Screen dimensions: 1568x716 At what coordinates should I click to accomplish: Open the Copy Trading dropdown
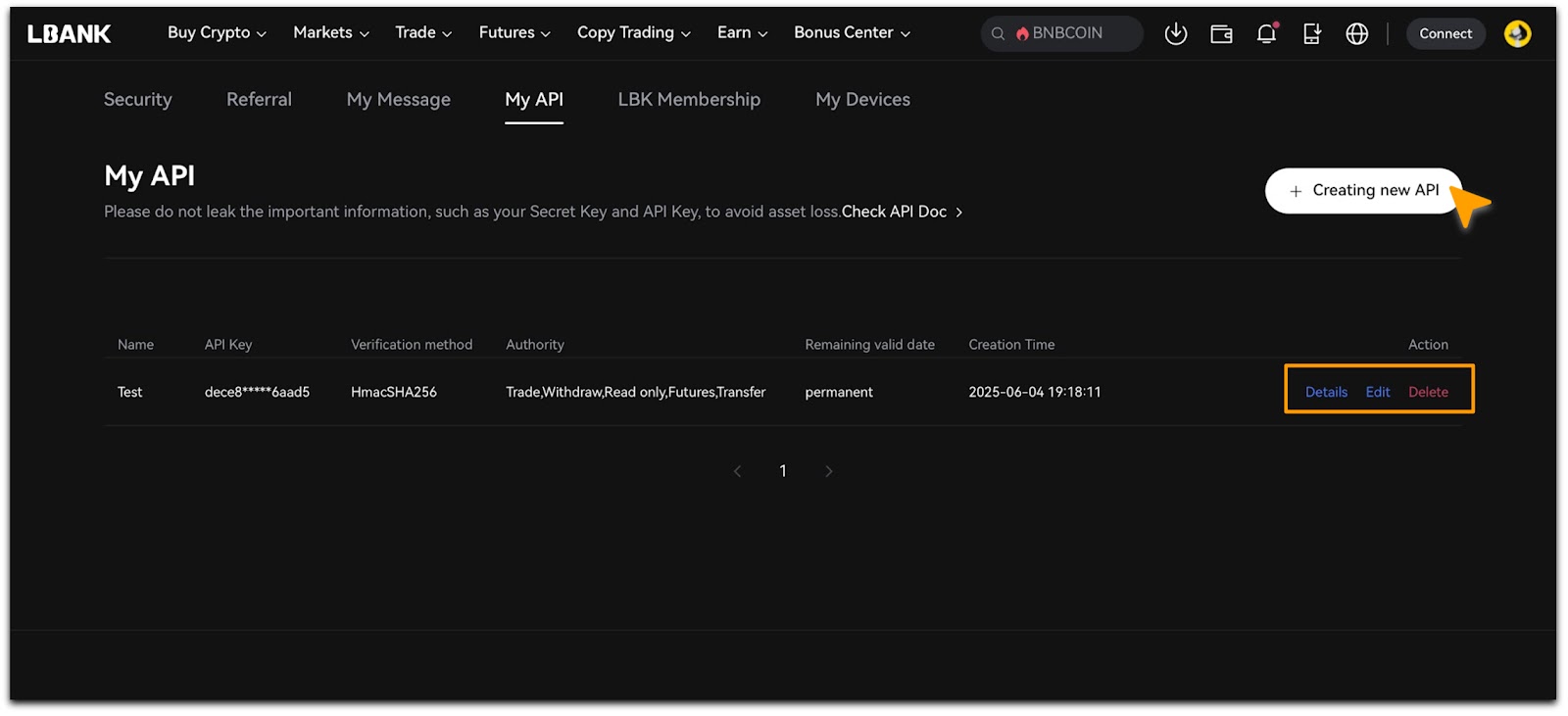pos(634,33)
